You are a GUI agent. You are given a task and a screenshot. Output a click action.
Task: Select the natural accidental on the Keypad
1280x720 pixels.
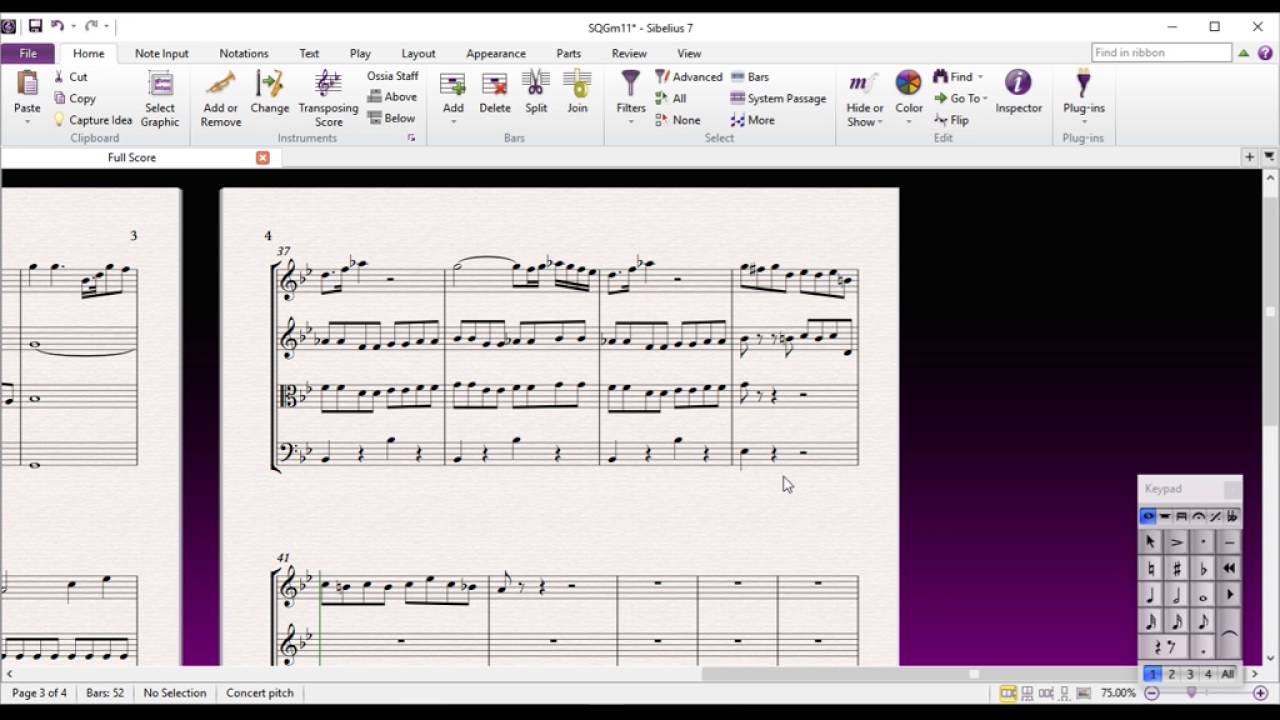click(x=1150, y=568)
